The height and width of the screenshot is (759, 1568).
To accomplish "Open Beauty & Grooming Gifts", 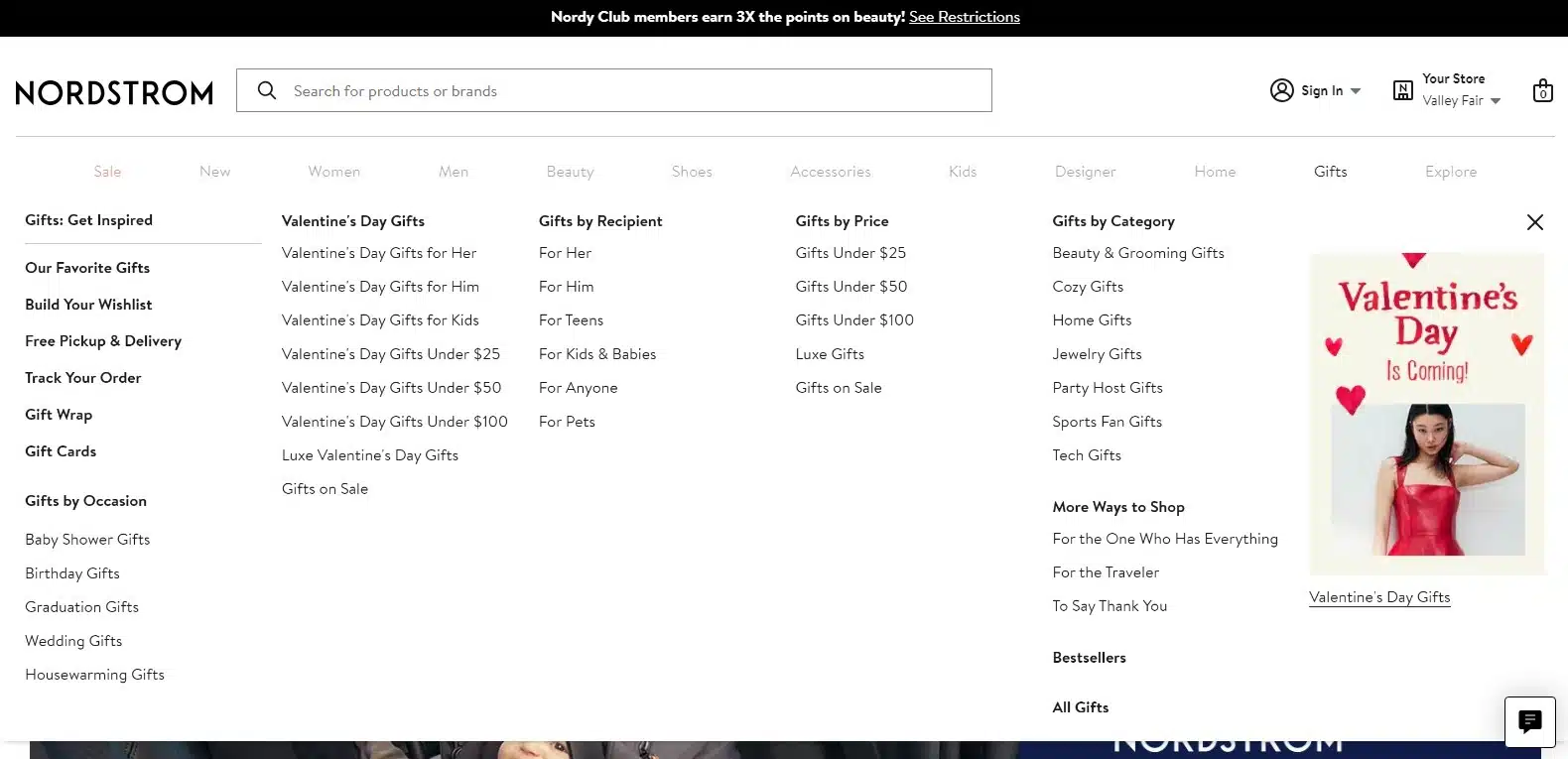I will coord(1138,253).
